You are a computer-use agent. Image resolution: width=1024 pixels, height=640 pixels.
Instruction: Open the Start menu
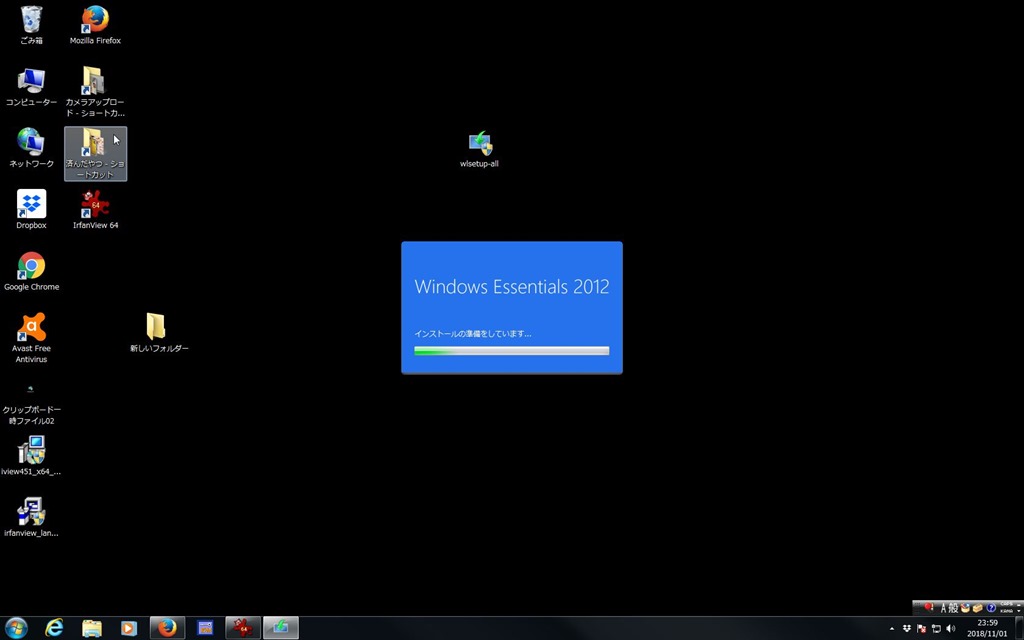pos(15,628)
